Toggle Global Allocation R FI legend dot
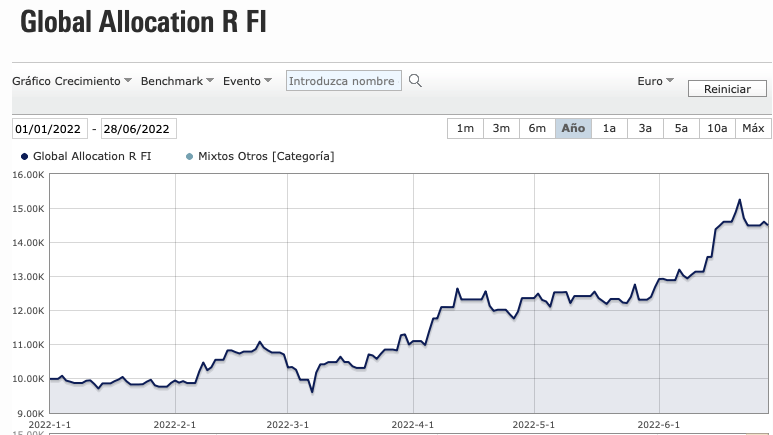This screenshot has height=435, width=773. pos(24,156)
